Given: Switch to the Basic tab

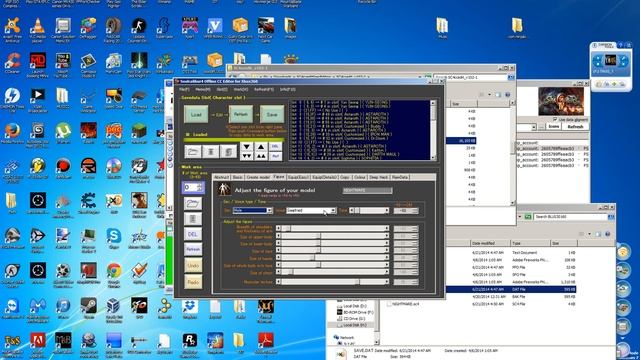Looking at the screenshot, I should point(238,177).
